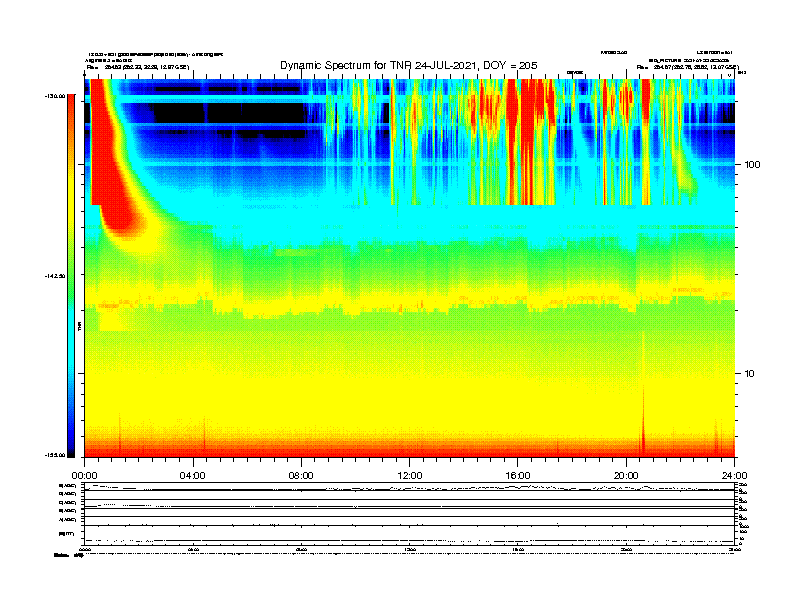Click the green middle of the color scale bar

[71, 275]
